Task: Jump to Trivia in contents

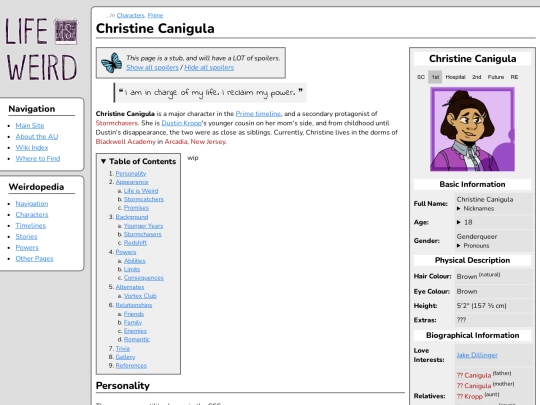Action: tap(123, 349)
